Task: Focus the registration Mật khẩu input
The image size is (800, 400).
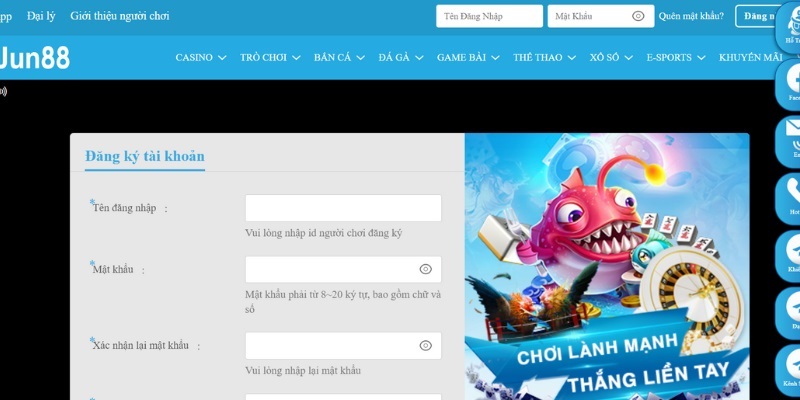Action: tap(343, 269)
